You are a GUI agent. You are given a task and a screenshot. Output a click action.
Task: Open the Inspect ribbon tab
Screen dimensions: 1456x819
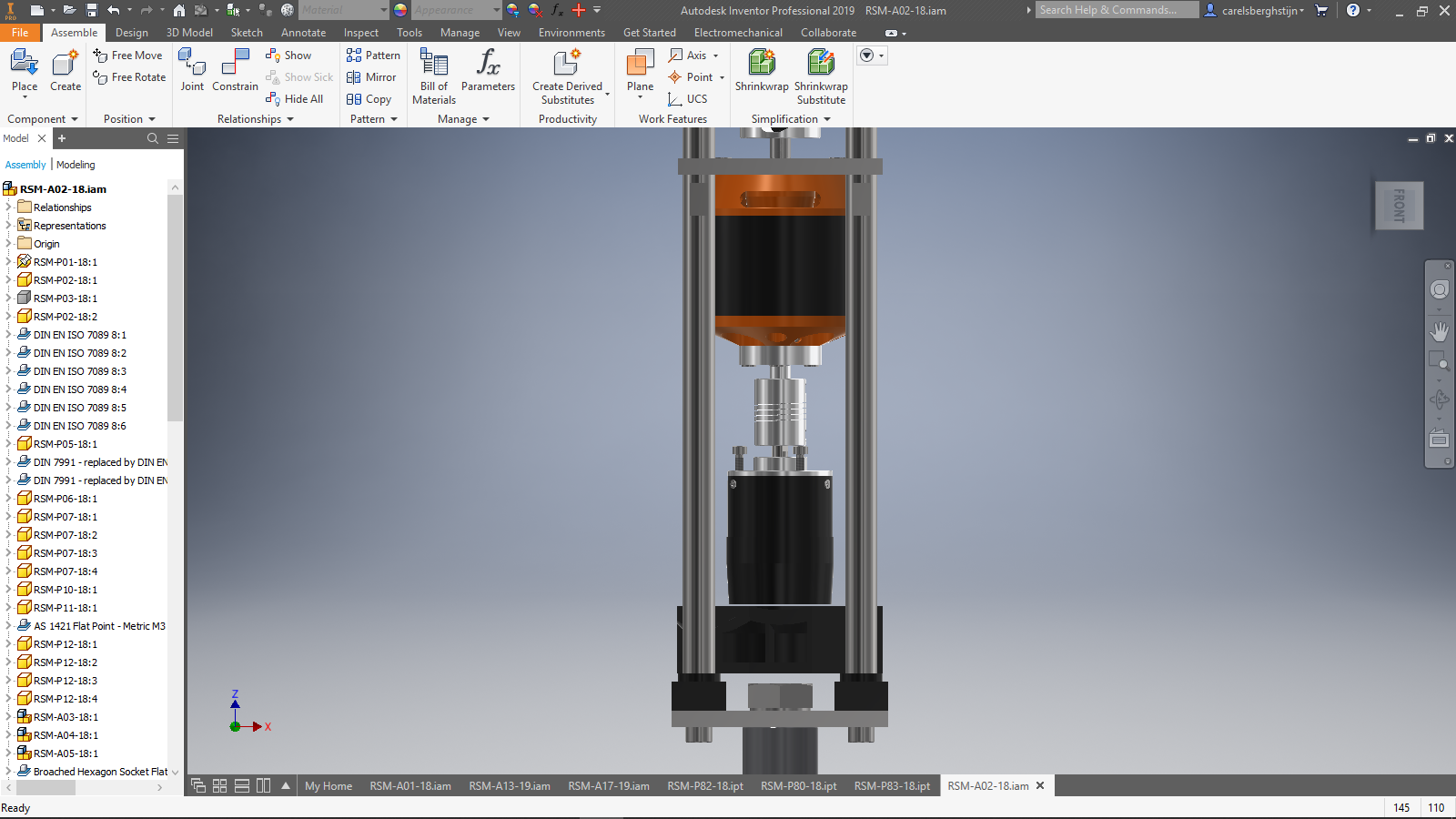click(x=360, y=33)
